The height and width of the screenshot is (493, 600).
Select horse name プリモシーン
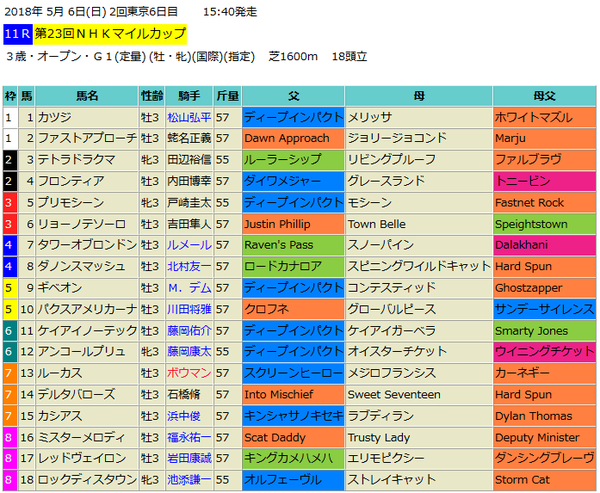point(71,202)
